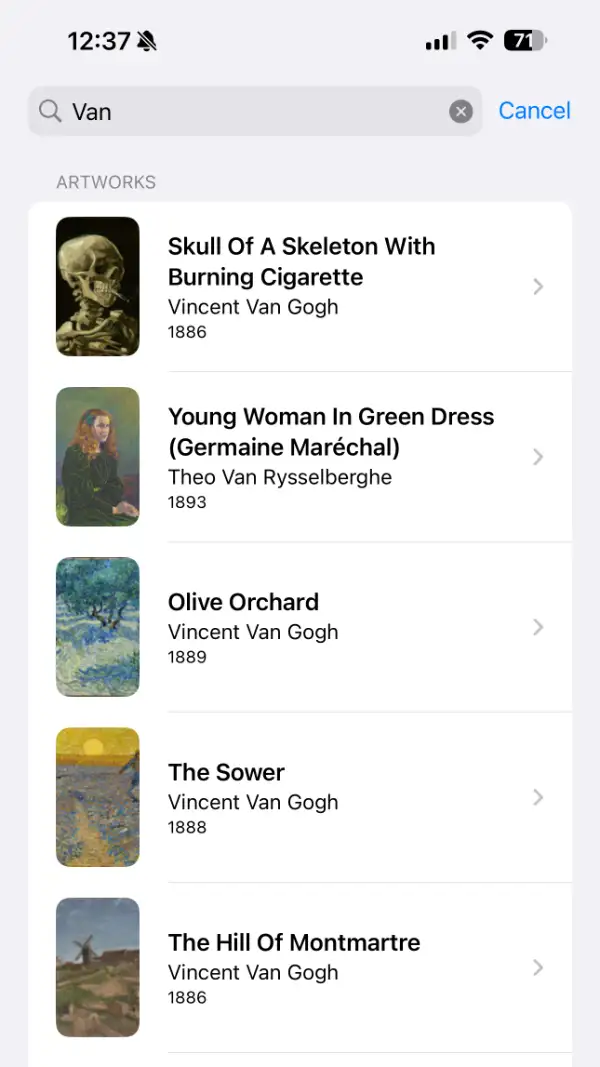
Task: Tap The Sower row chevron
Action: click(538, 797)
